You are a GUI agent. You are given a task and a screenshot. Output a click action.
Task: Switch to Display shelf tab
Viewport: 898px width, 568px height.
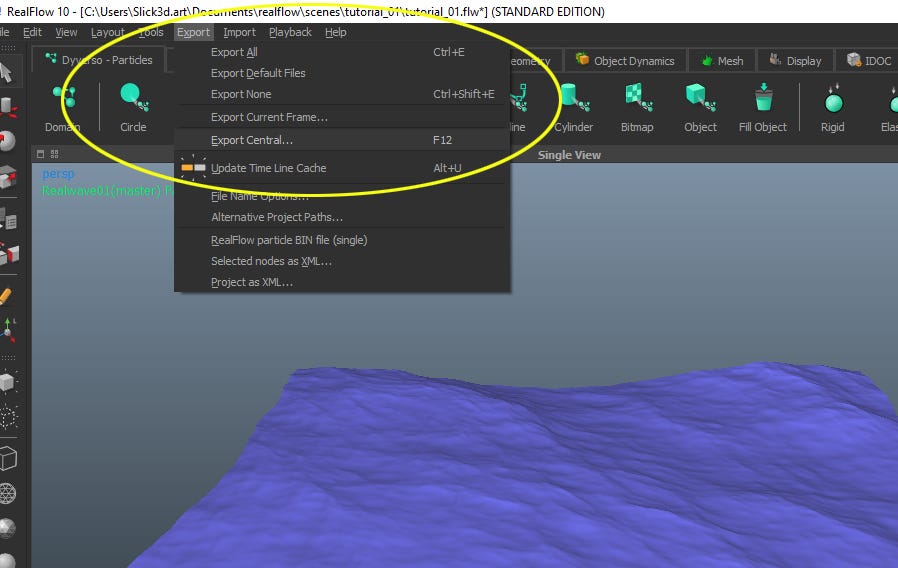795,61
